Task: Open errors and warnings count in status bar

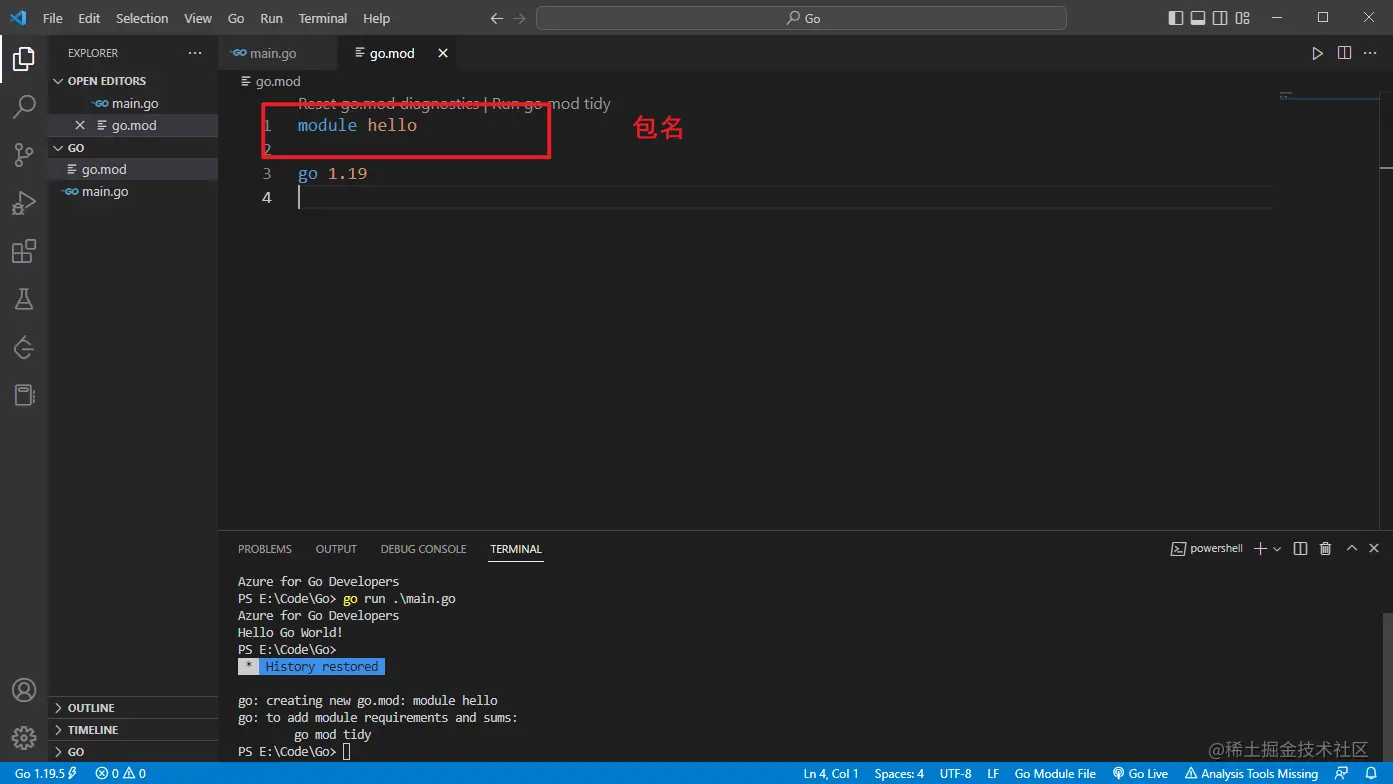Action: coord(121,774)
